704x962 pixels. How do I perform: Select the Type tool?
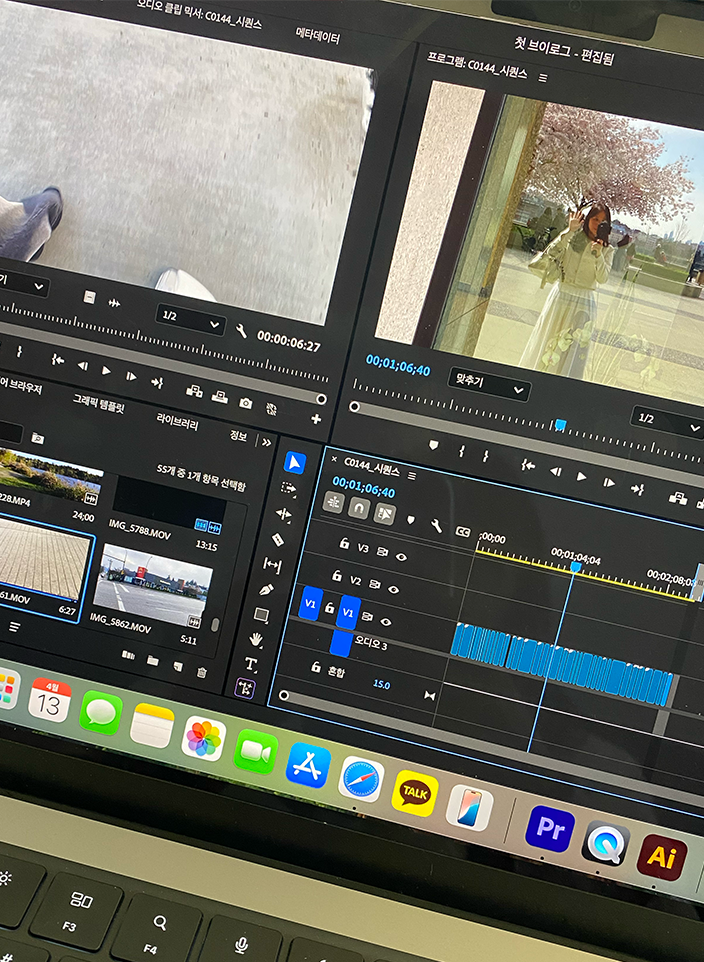coord(250,664)
